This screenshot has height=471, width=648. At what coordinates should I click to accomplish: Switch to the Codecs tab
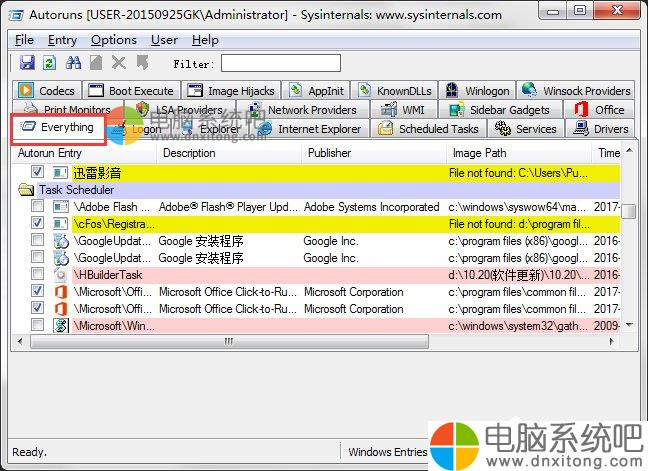click(48, 90)
